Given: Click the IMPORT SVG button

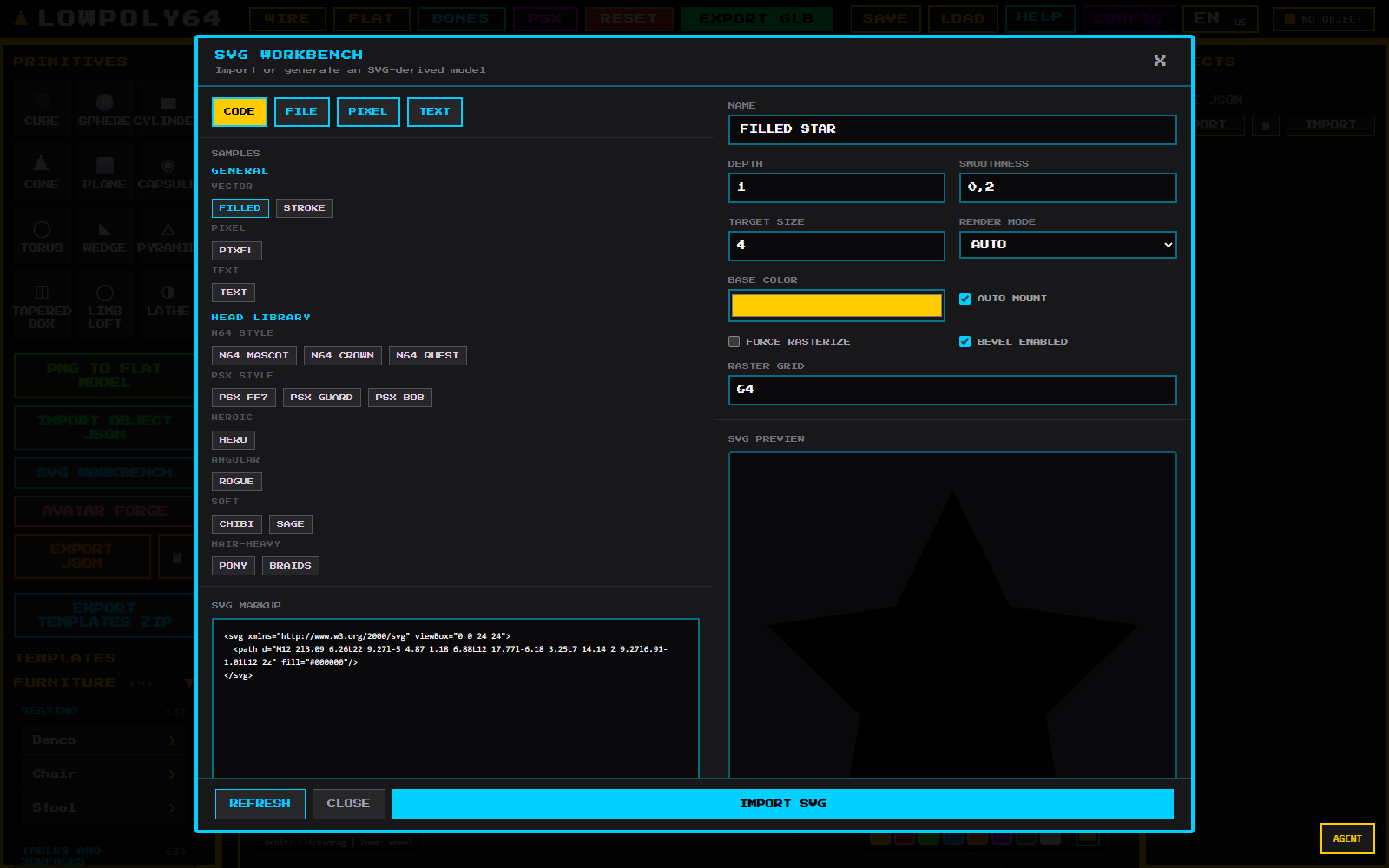Looking at the screenshot, I should (x=782, y=804).
